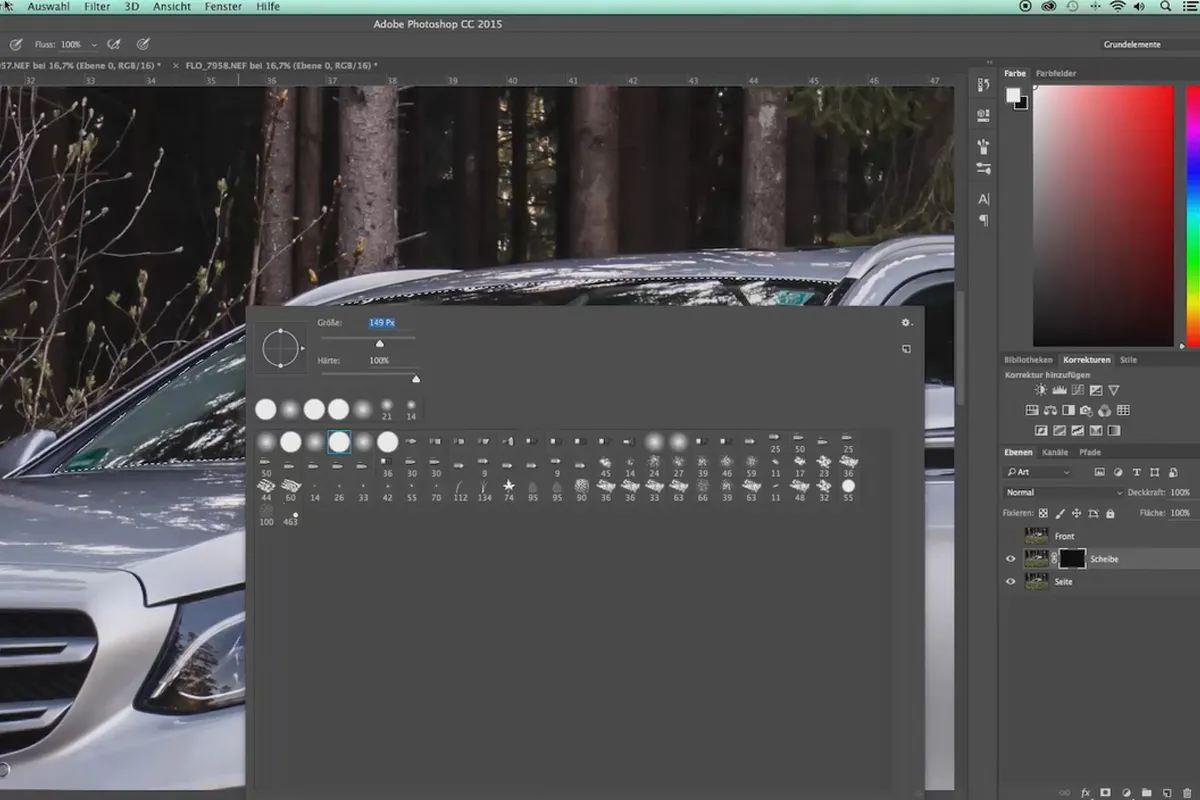Toggle lock image pixels
Screen dimensions: 1200x800
[1060, 513]
